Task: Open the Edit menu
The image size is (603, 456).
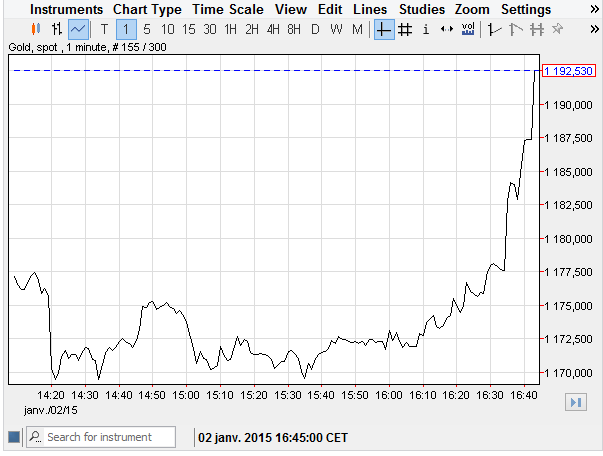Action: coord(330,9)
